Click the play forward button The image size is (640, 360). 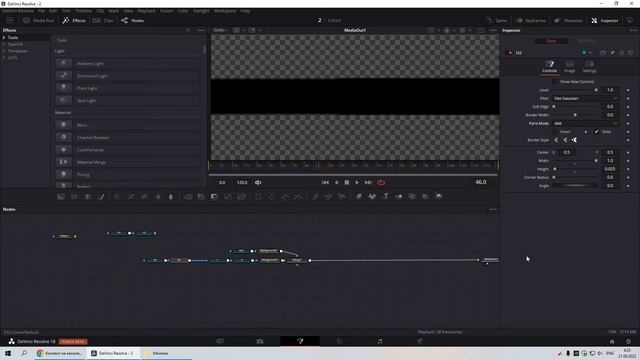coord(357,182)
